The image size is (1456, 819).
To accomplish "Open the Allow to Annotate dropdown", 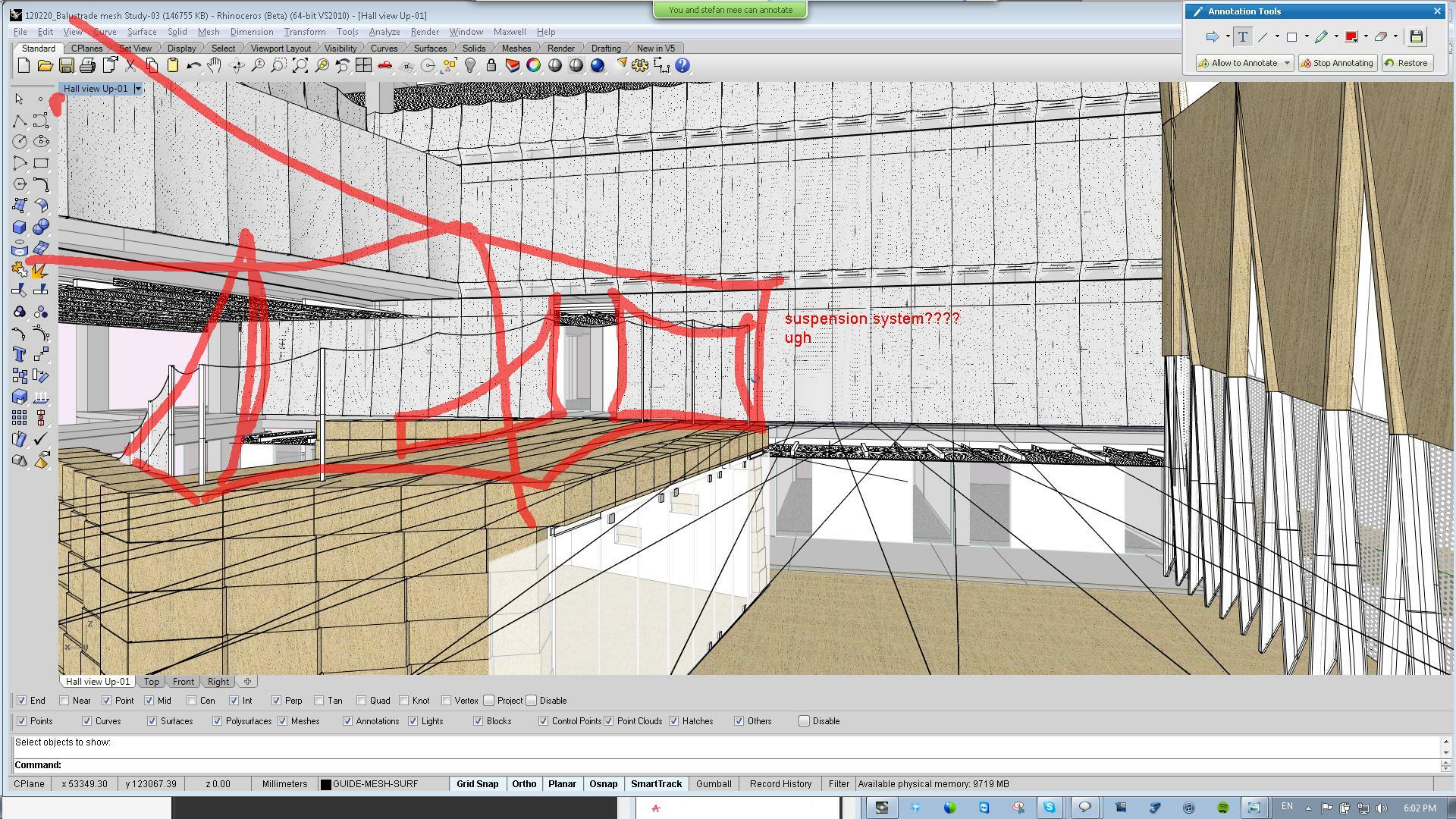I will (x=1287, y=63).
